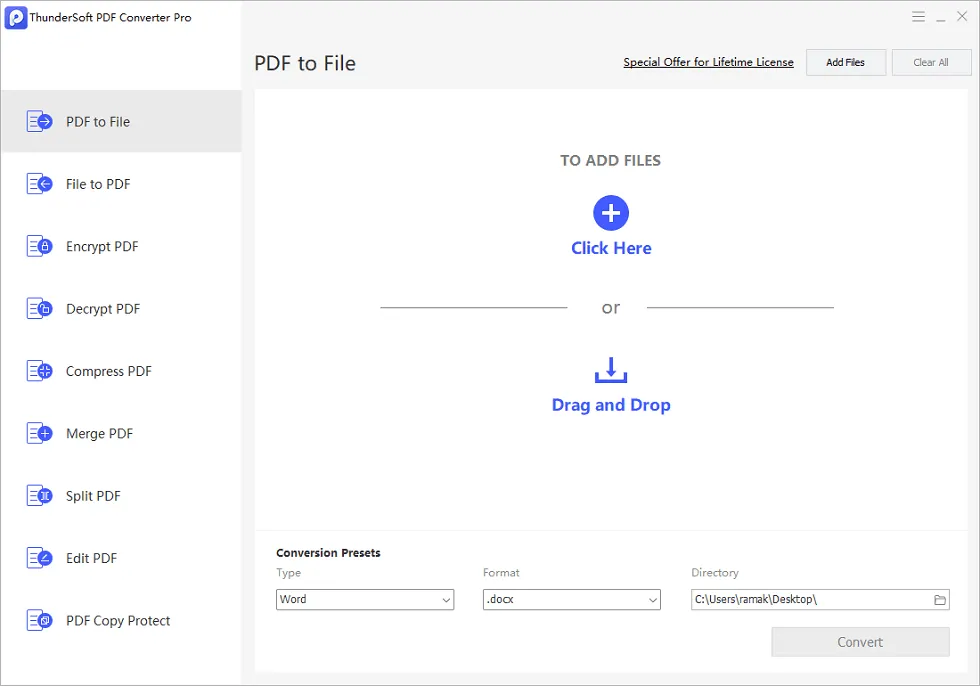Select the Split PDF tool
Screen dimensions: 980x686
click(39, 495)
